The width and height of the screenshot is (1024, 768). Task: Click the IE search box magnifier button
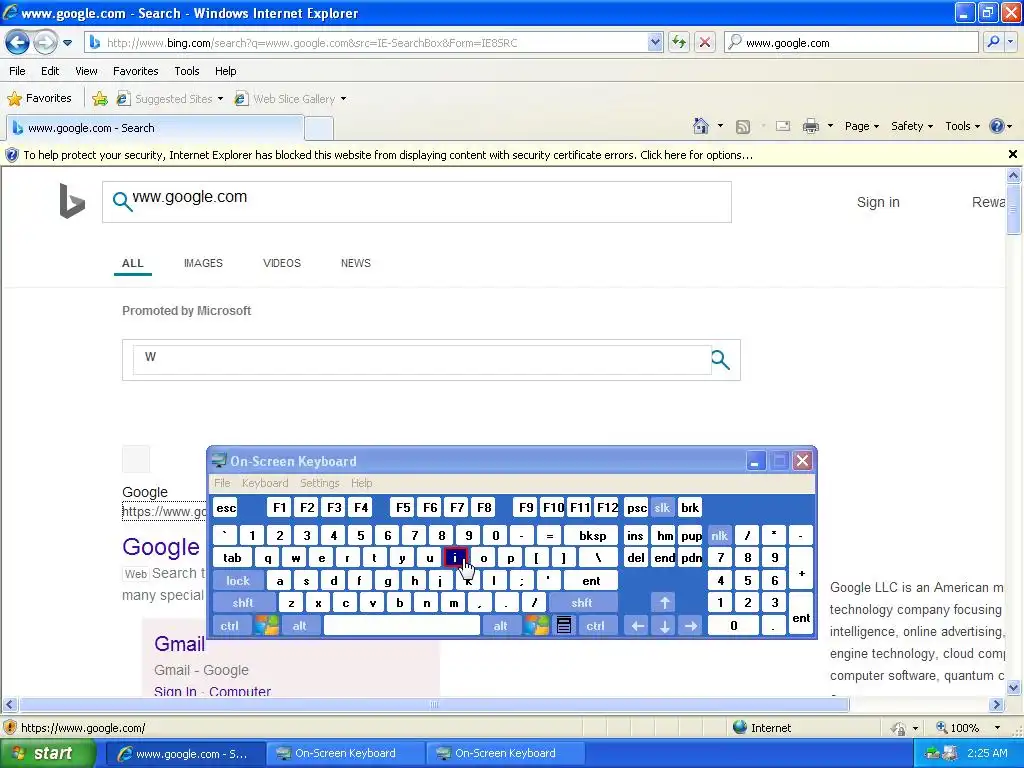point(993,42)
